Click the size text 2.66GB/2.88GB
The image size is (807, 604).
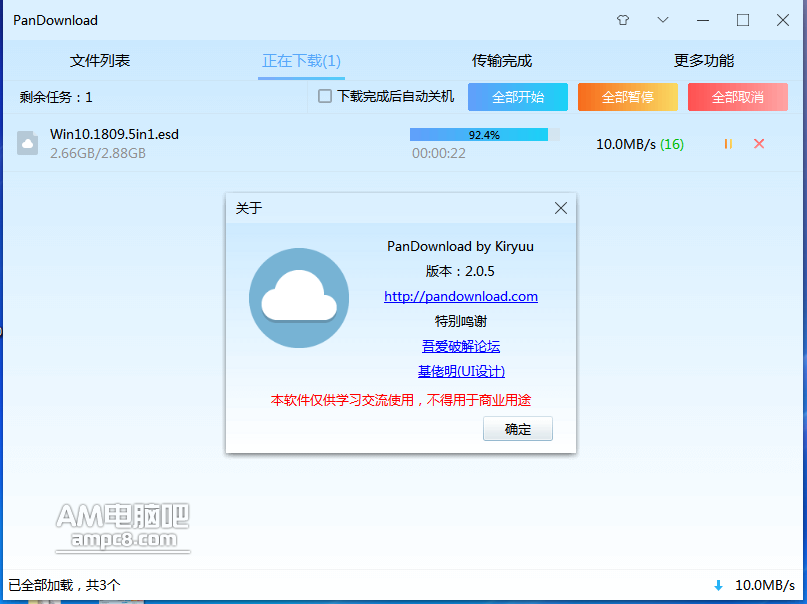point(98,153)
